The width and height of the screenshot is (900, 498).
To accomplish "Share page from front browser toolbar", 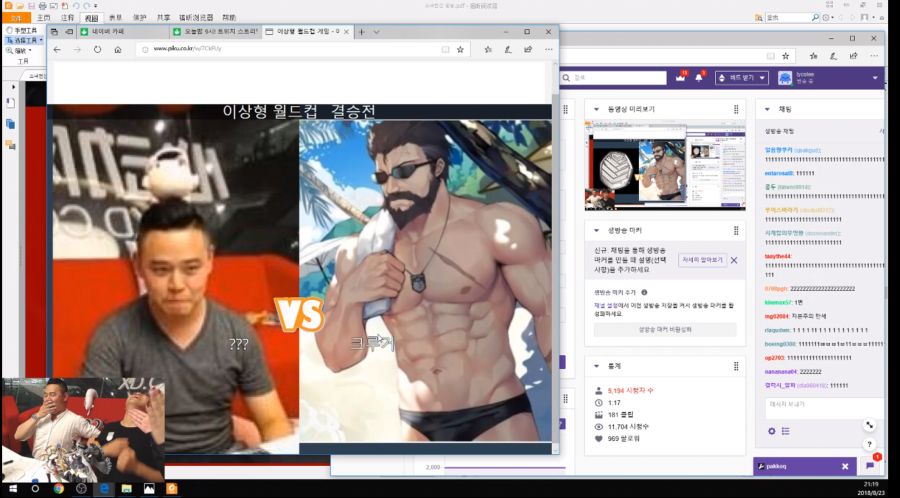I will [x=529, y=50].
